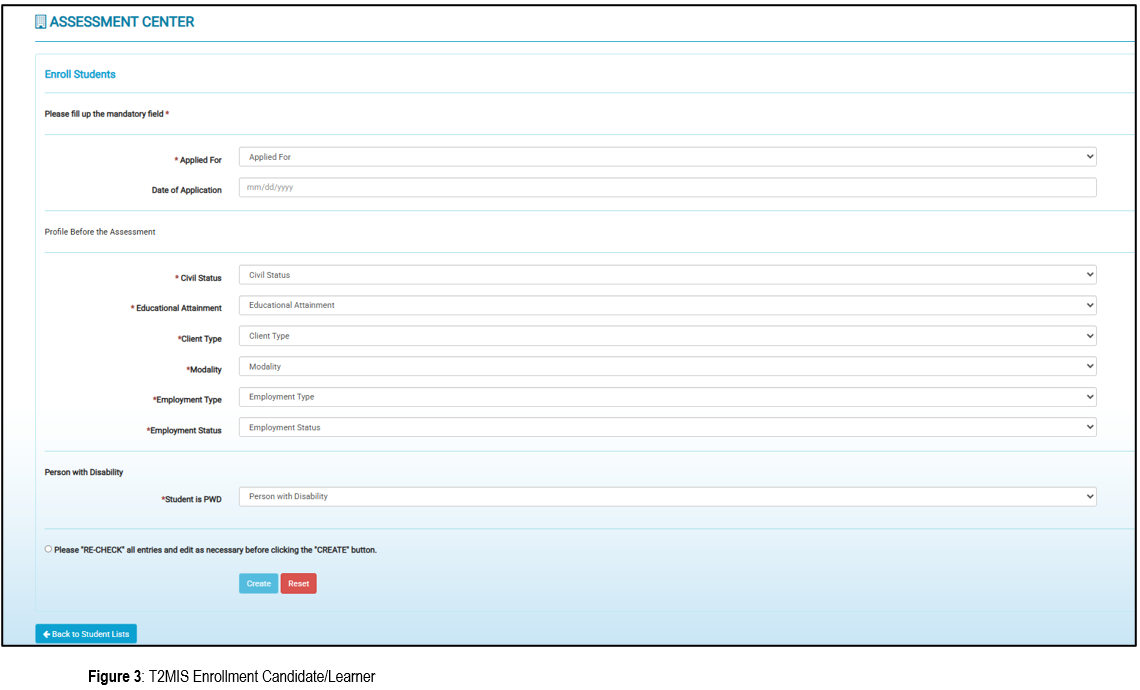Click the back arrow icon on Student Lists

(46, 634)
